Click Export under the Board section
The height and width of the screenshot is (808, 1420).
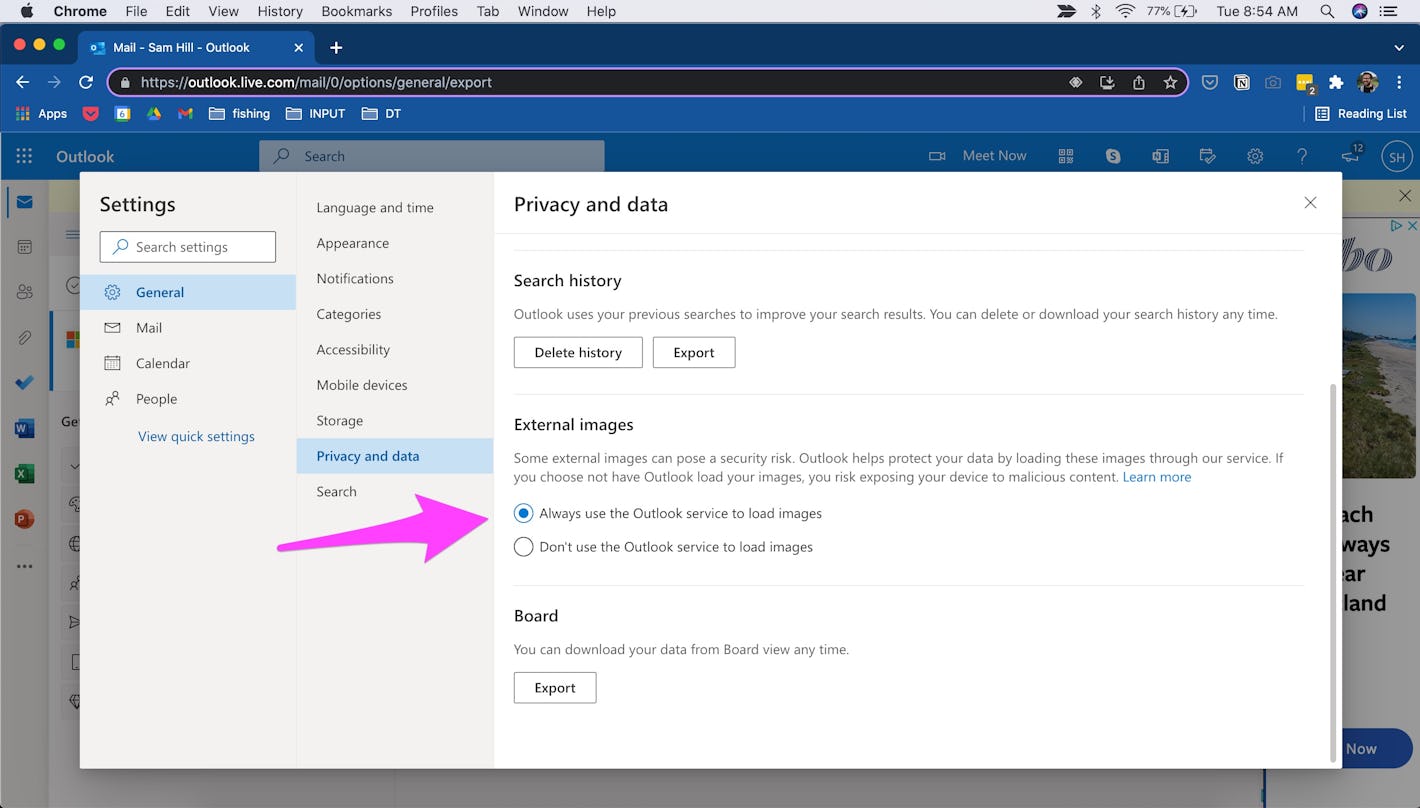click(x=554, y=687)
